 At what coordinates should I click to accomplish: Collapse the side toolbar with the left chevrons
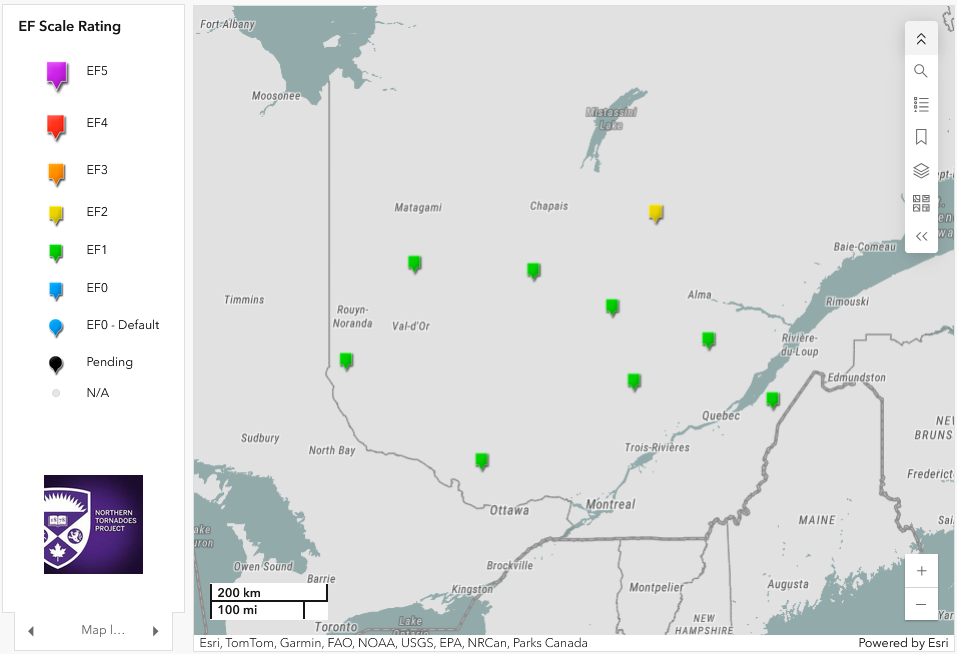pyautogui.click(x=921, y=237)
